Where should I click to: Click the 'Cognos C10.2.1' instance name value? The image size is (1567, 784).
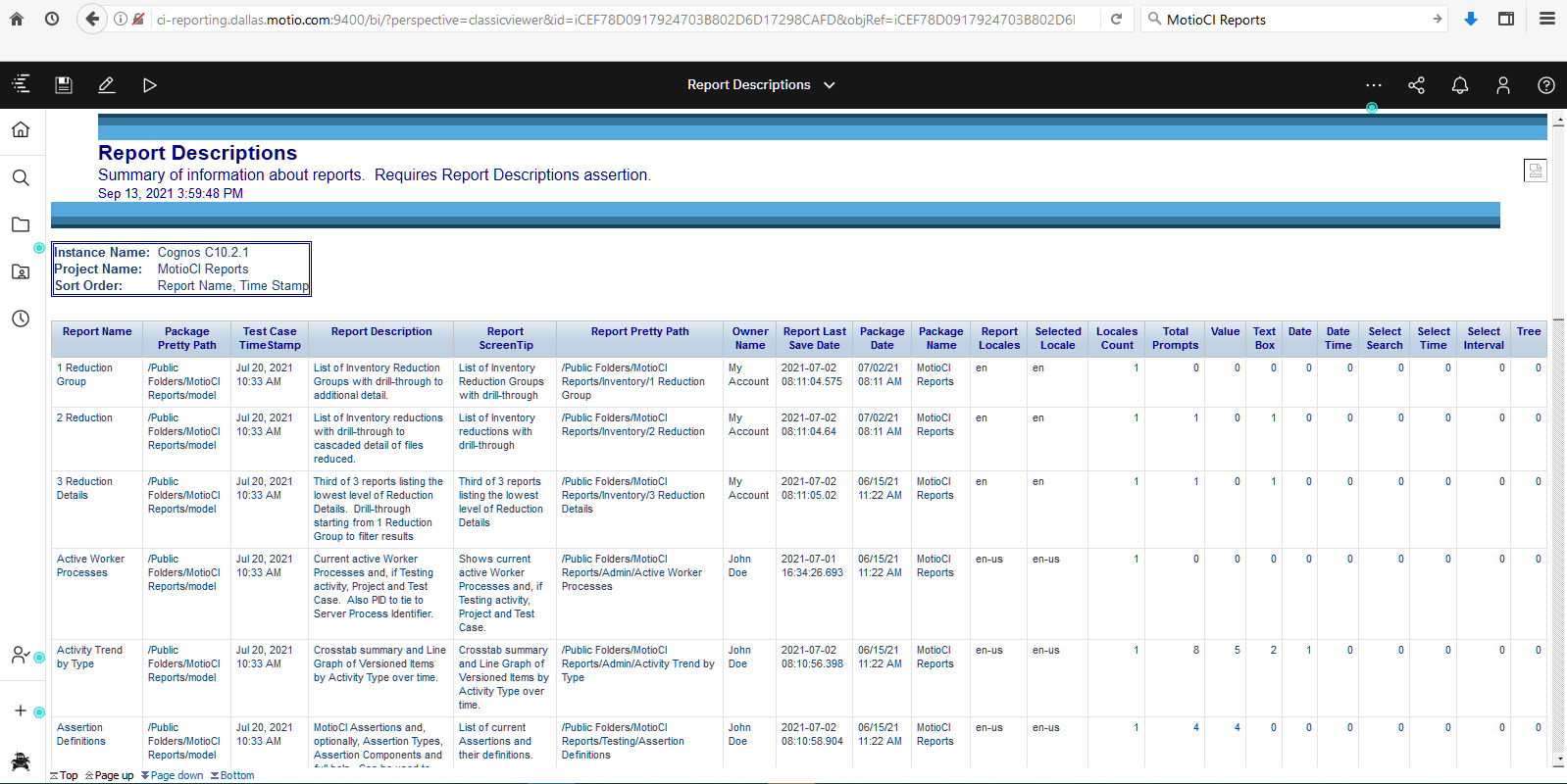(203, 252)
